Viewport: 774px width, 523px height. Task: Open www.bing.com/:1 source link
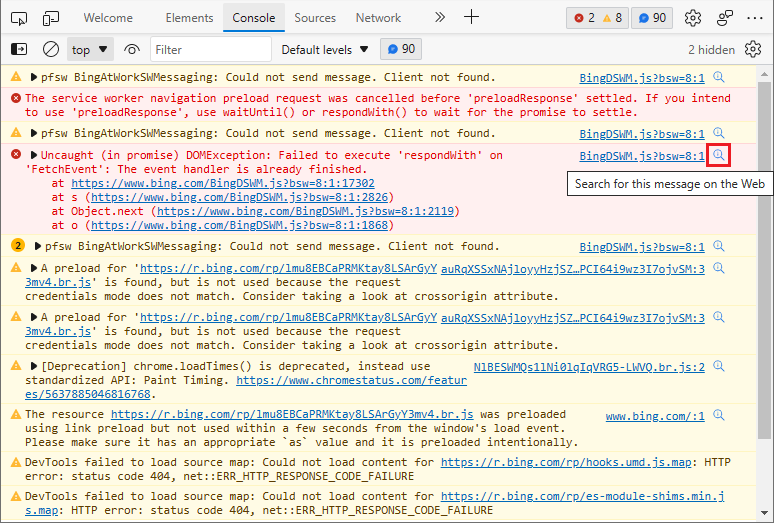tap(655, 416)
